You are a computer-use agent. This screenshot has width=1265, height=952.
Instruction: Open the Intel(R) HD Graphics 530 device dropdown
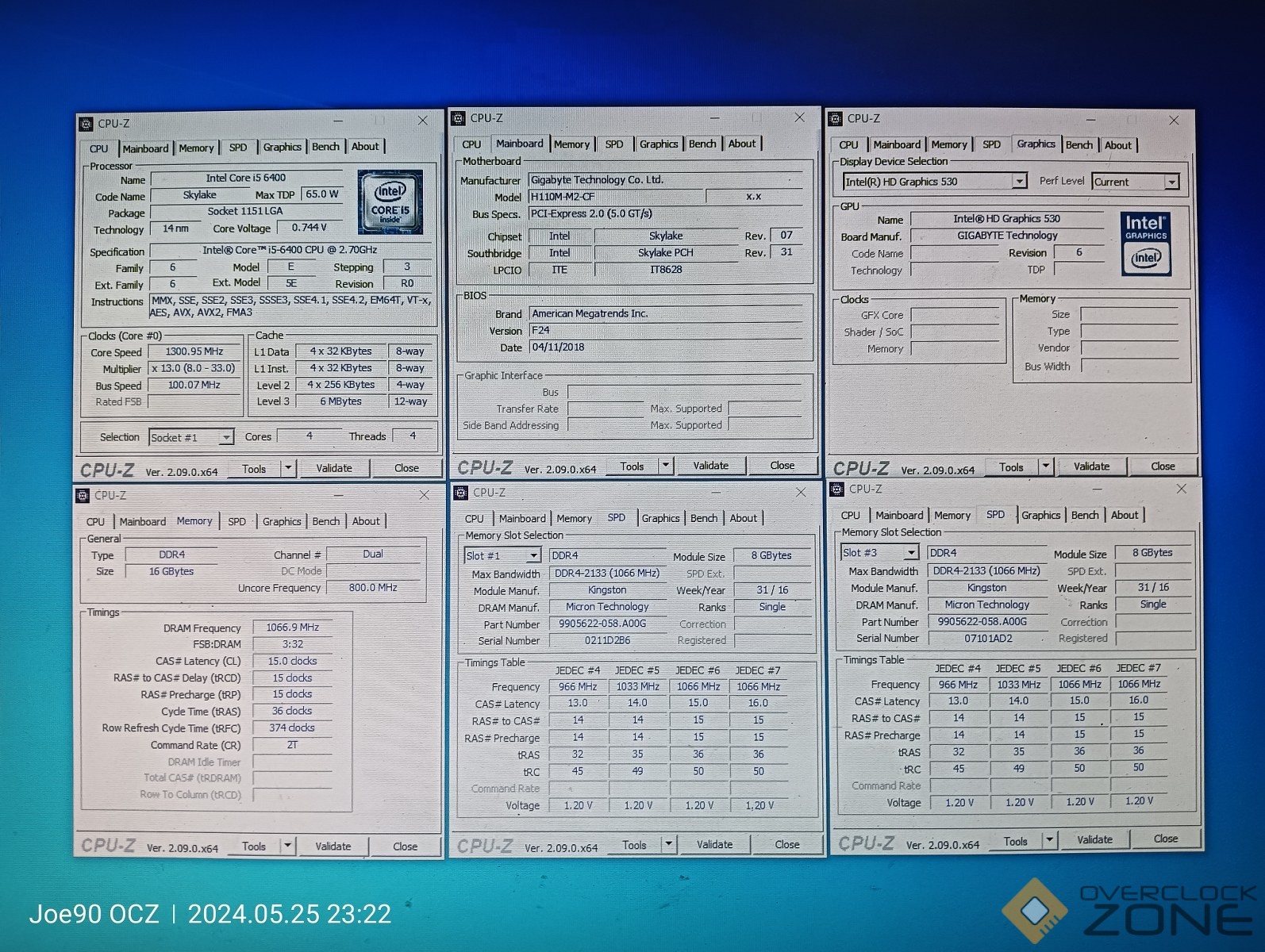click(1020, 182)
